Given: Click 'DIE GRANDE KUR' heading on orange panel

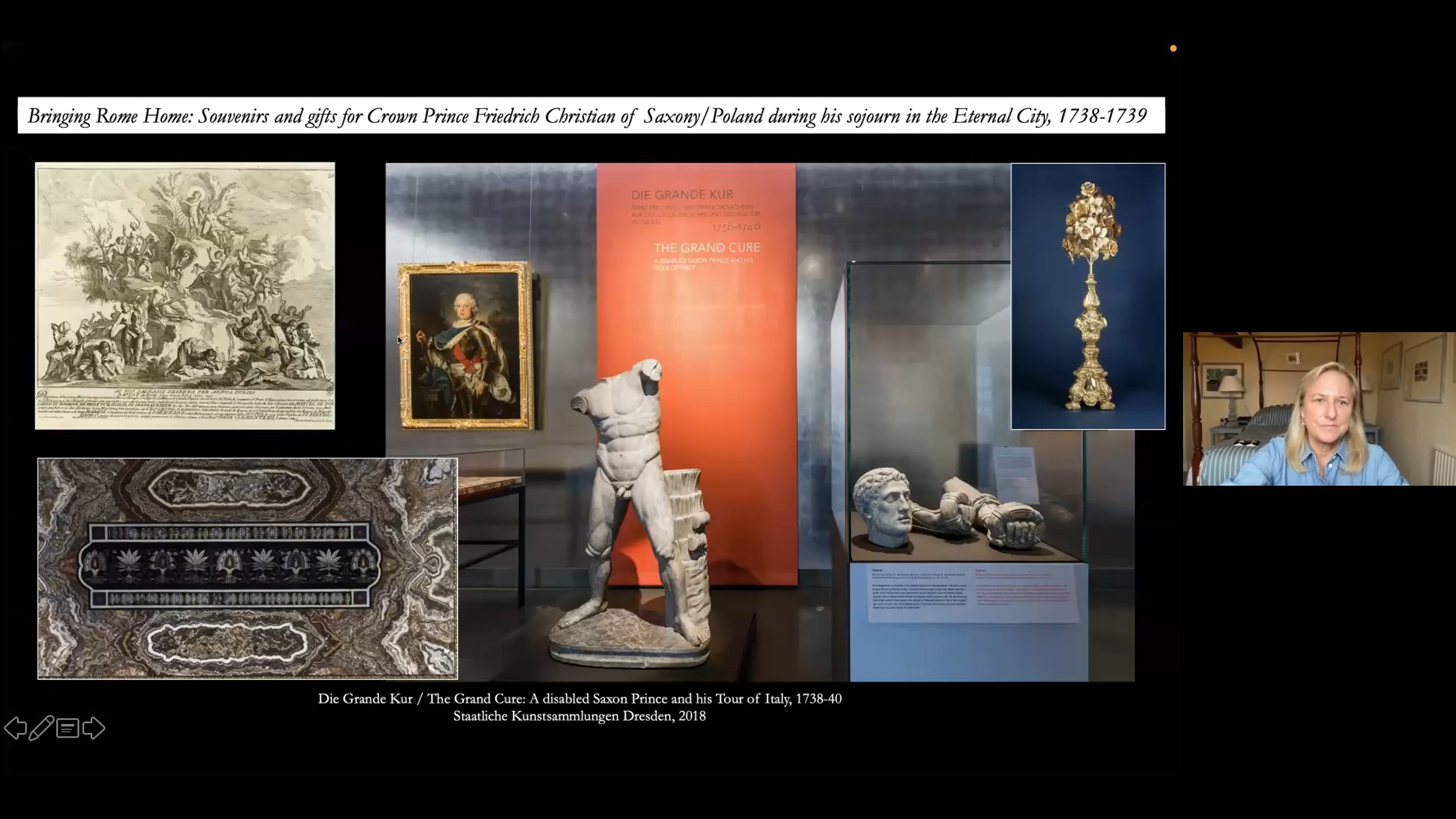Looking at the screenshot, I should coord(682,195).
